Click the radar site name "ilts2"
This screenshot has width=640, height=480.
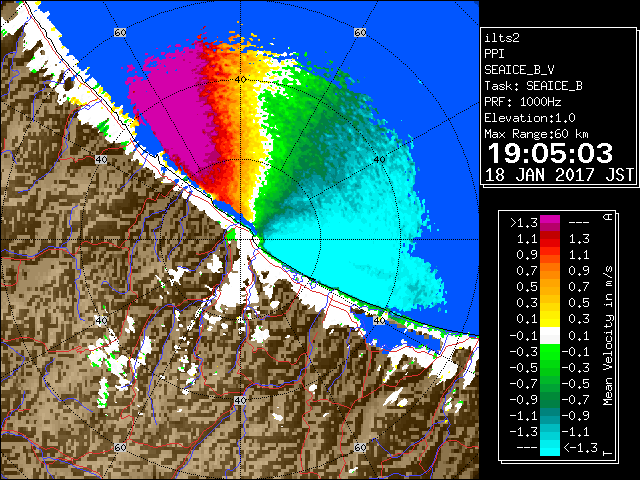click(502, 38)
